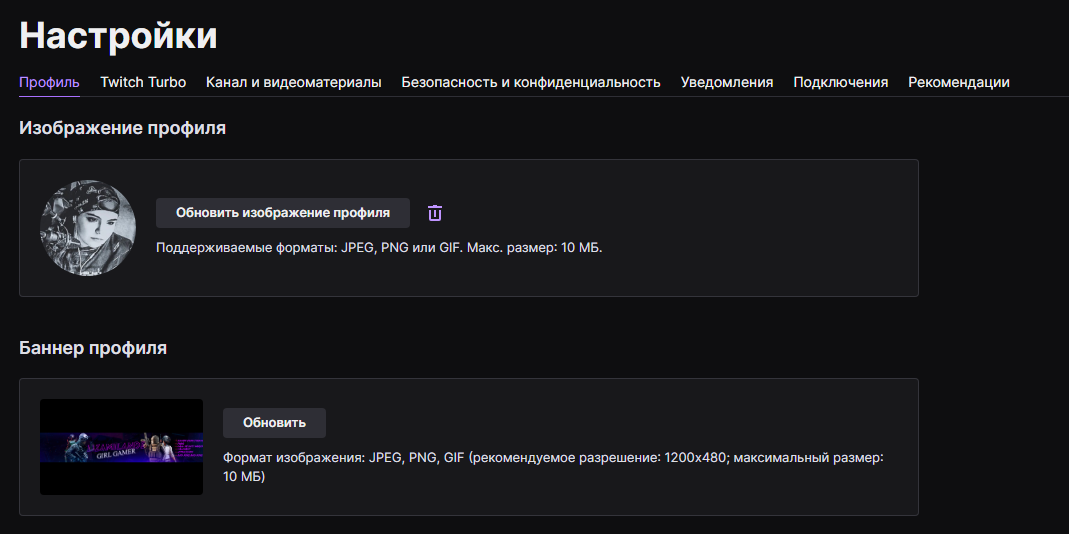This screenshot has height=534, width=1069.
Task: Select the "Уведомления" tab
Action: click(x=727, y=82)
